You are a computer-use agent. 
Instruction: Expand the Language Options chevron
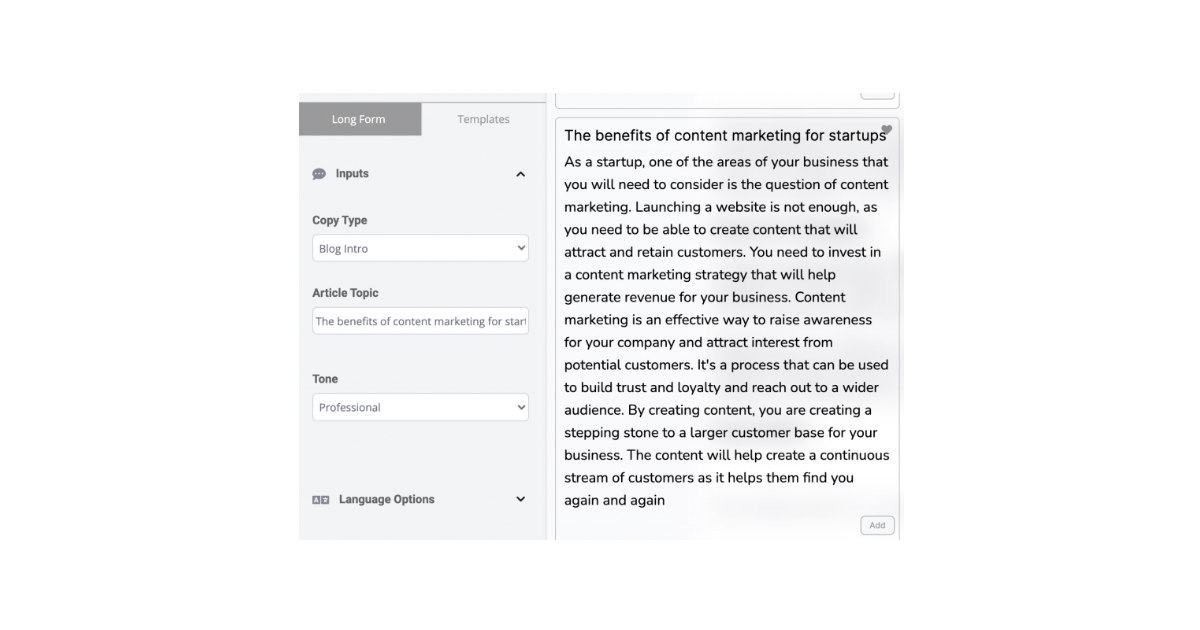coord(520,499)
